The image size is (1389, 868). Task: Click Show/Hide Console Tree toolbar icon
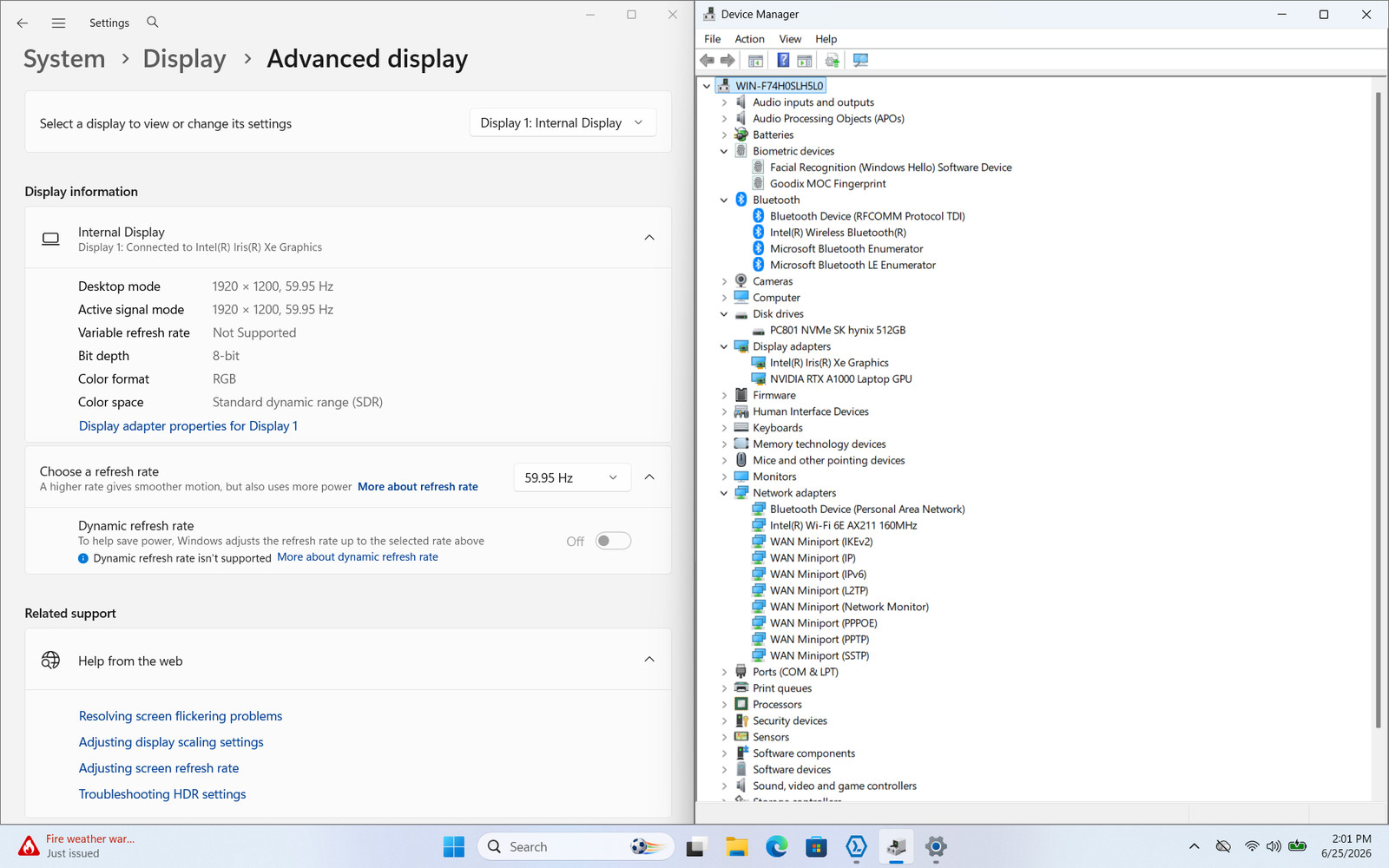coord(755,60)
